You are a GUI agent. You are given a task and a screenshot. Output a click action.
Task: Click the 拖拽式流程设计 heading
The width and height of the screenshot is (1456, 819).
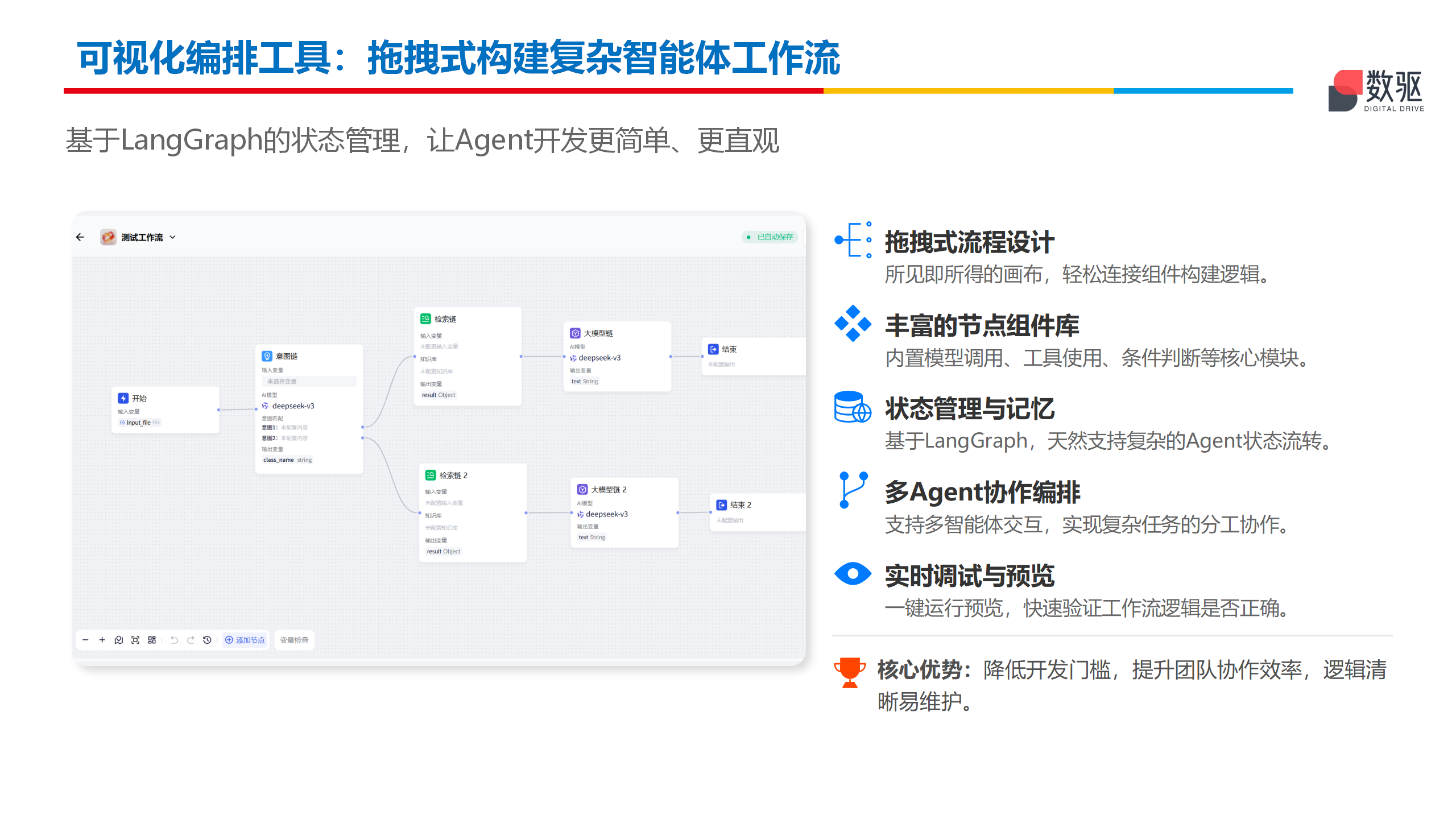click(x=970, y=242)
